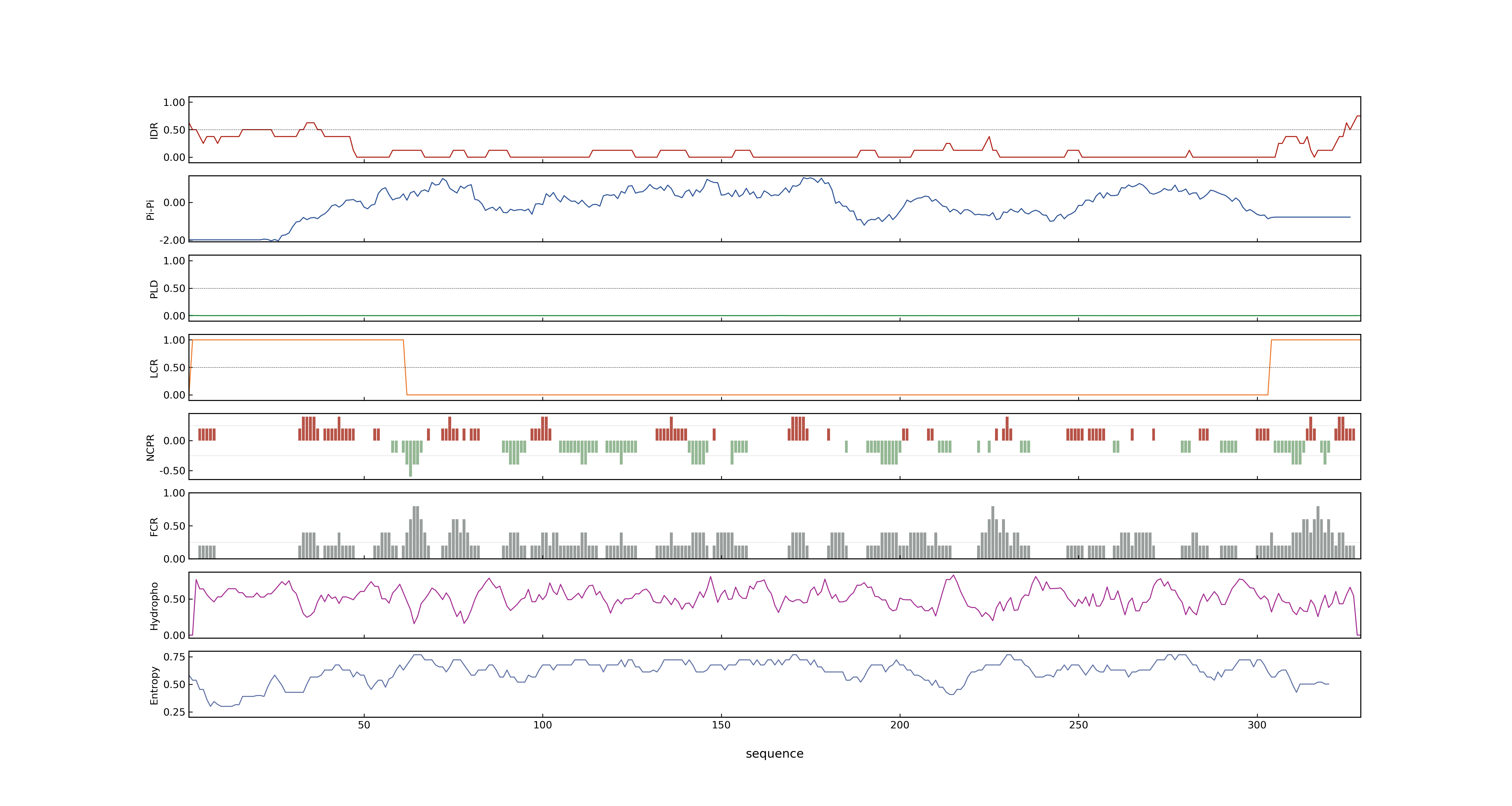Click the '0.75' tick of the Entropy panel
The image size is (1512, 806).
tap(174, 657)
